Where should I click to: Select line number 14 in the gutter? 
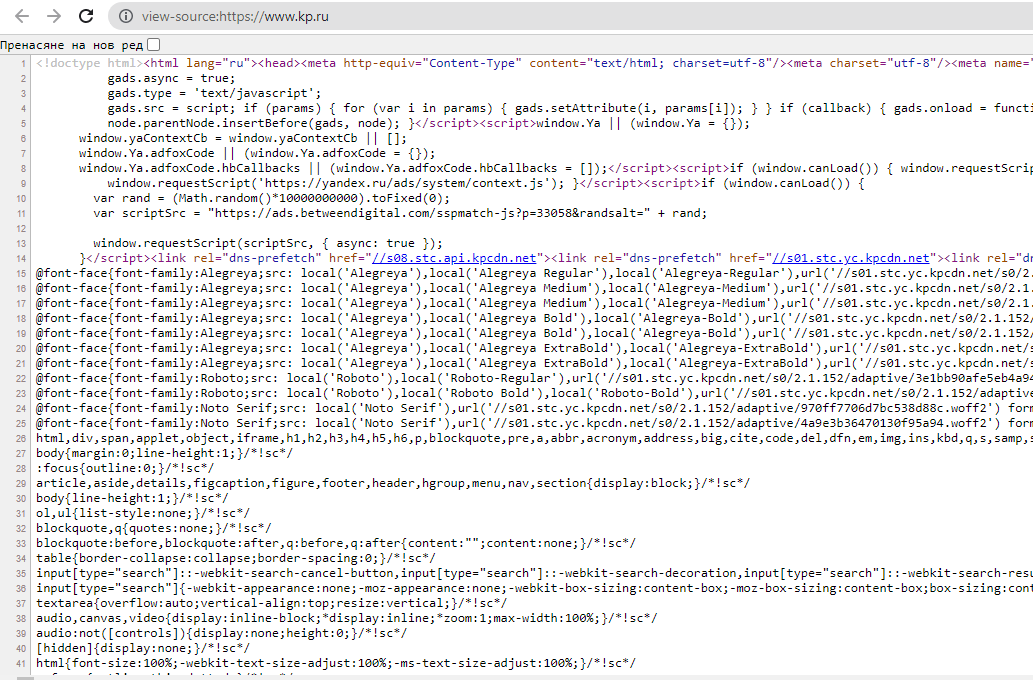(21, 259)
